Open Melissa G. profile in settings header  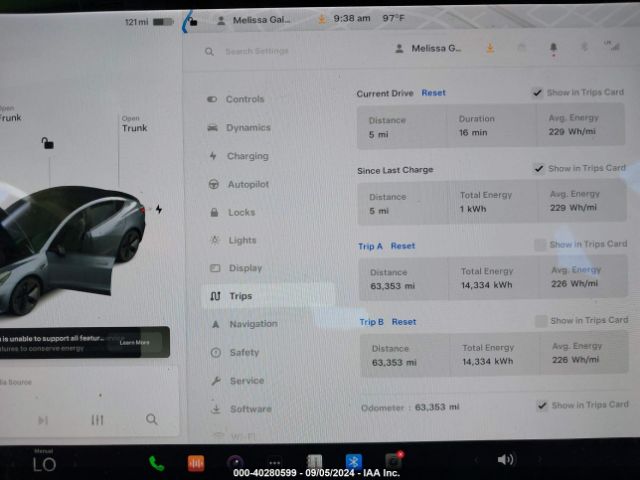428,49
